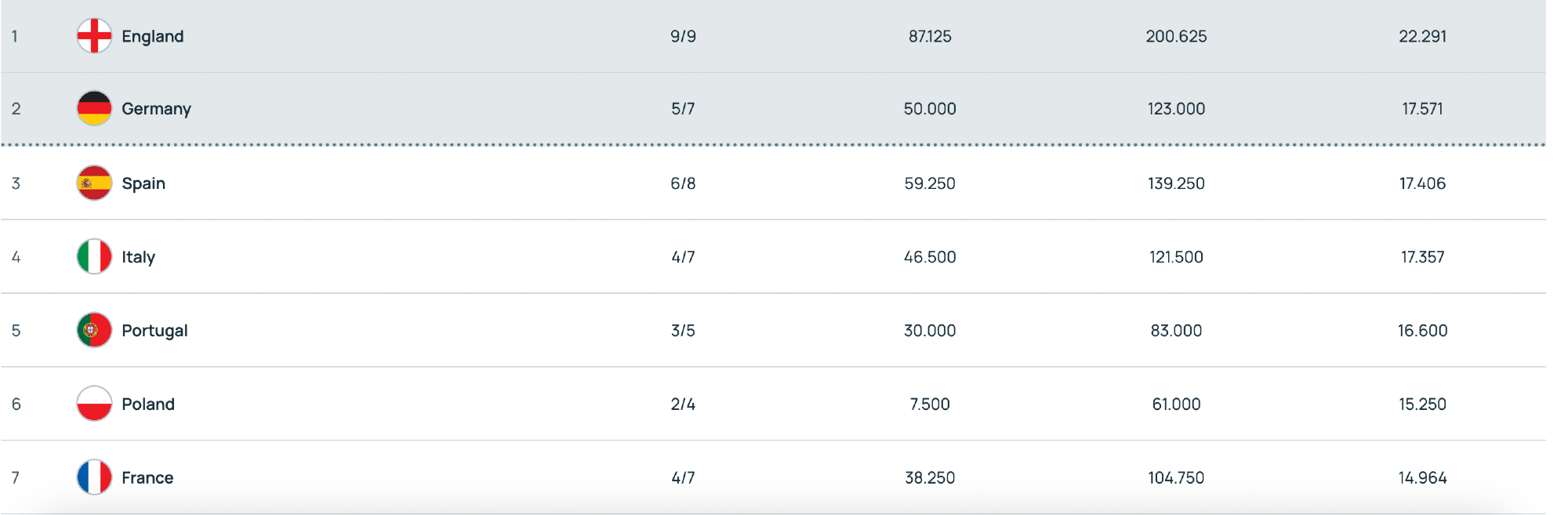Image resolution: width=1568 pixels, height=515 pixels.
Task: Select the France country name
Action: [x=147, y=478]
